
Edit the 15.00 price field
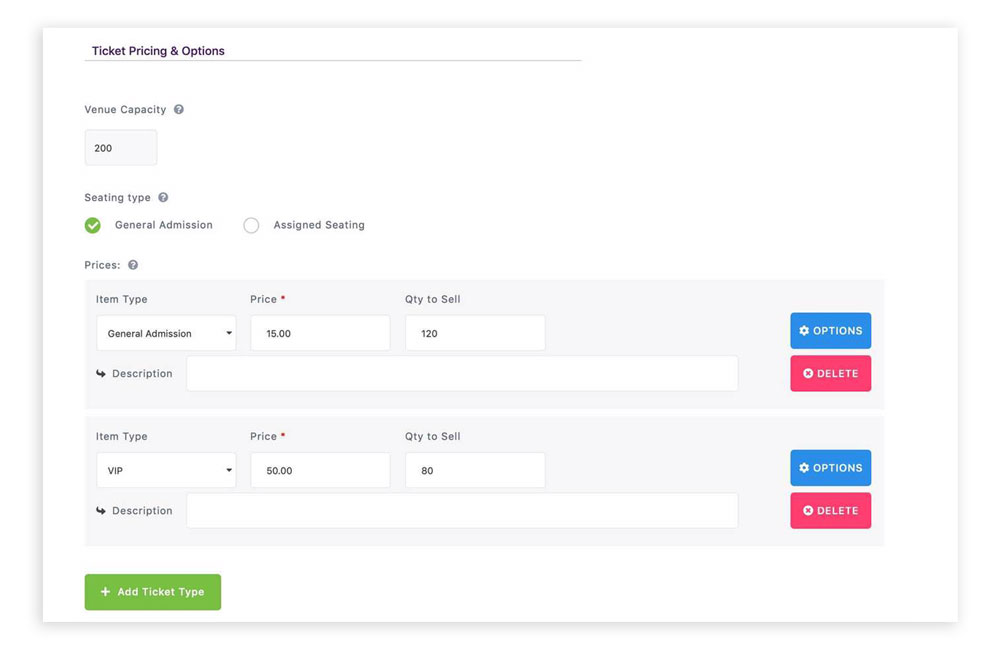pos(320,333)
